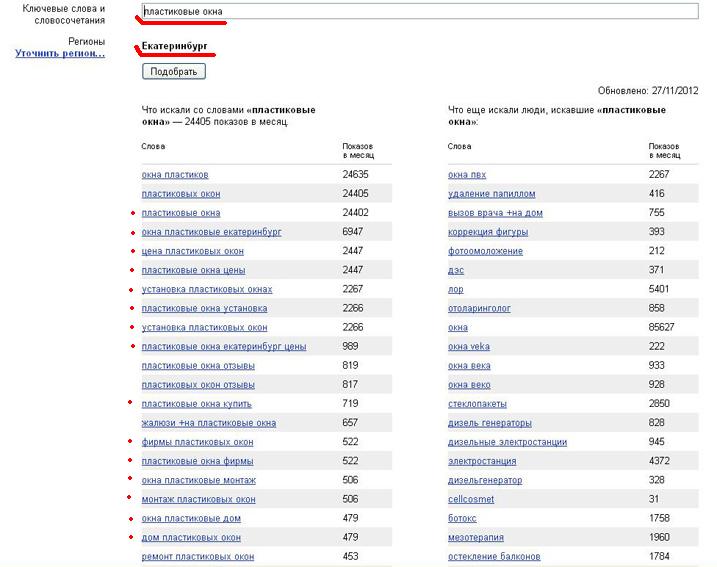Screen dimensions: 717x567
Task: Open 'остекление балконов' related link
Action: pyautogui.click(x=494, y=557)
